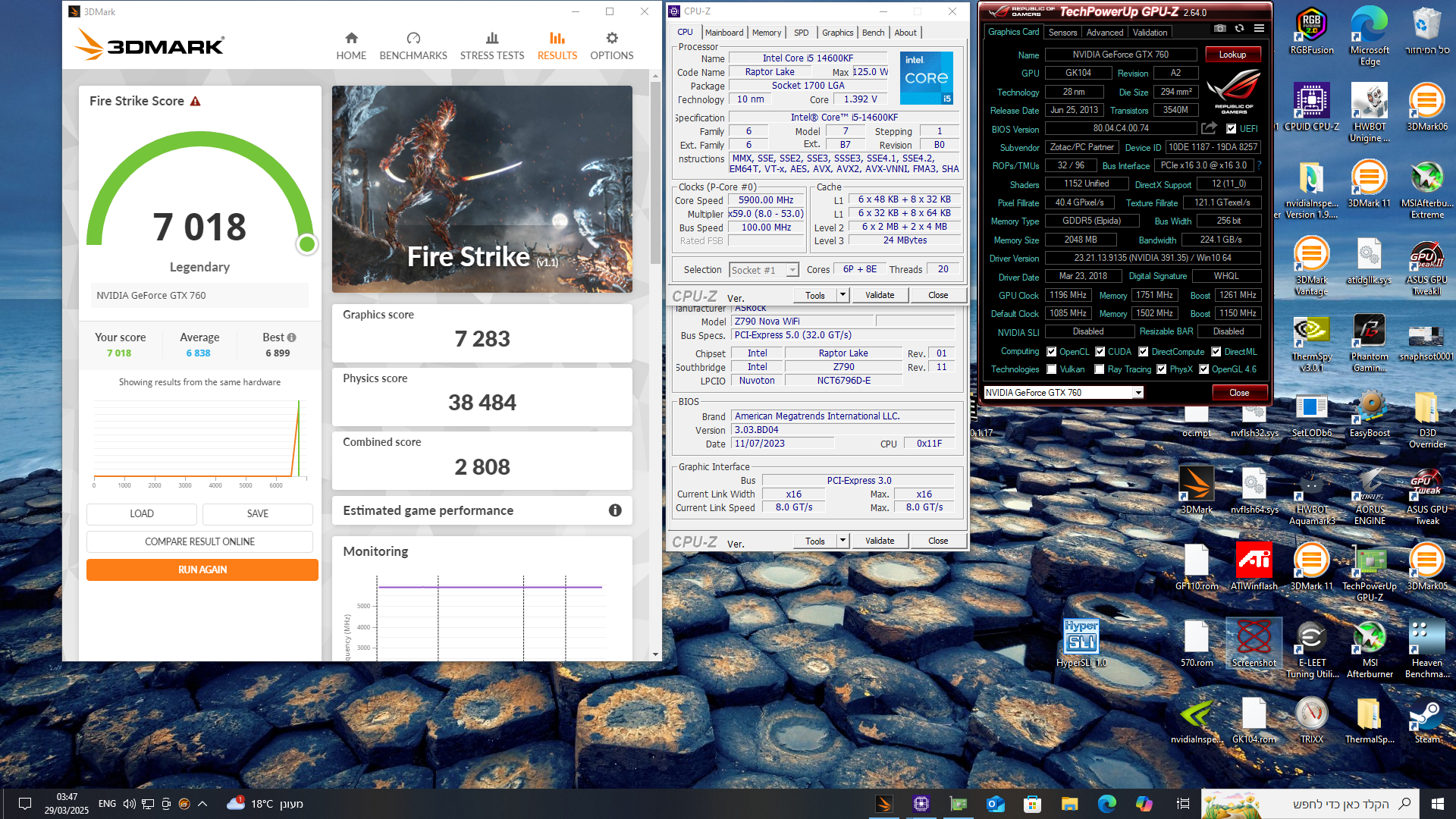Toggle PhysX checkbox in GPU-Z

tap(1162, 369)
